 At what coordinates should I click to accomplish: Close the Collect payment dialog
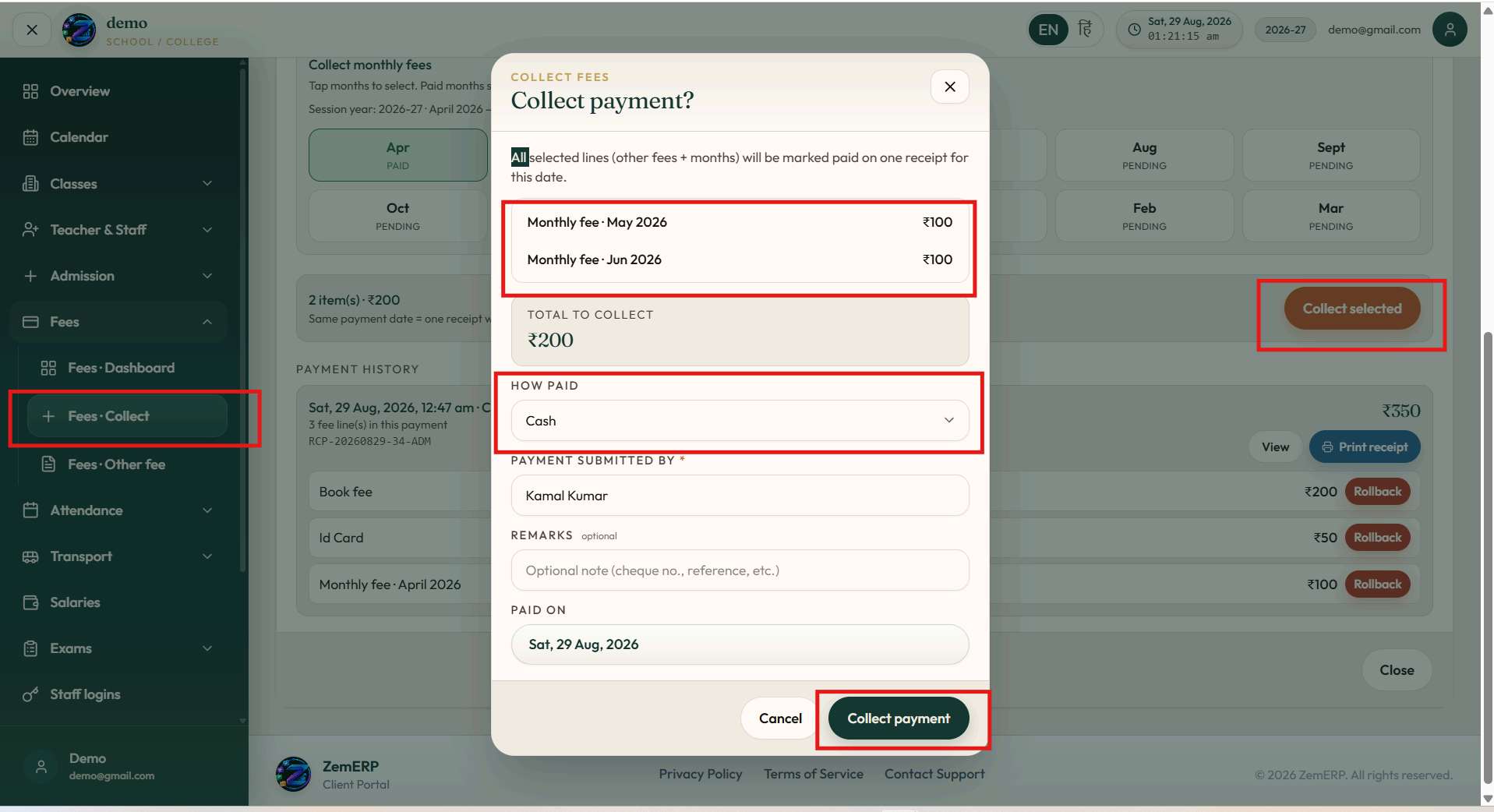(x=950, y=86)
